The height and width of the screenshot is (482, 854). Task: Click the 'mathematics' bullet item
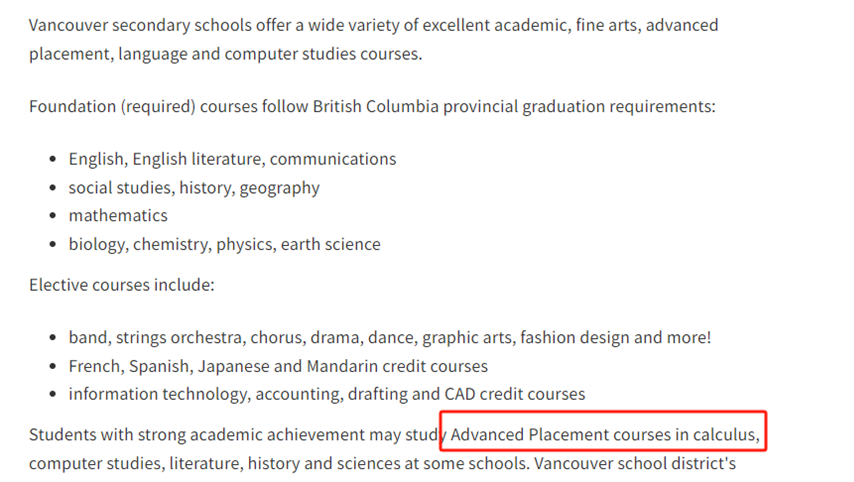tap(118, 216)
